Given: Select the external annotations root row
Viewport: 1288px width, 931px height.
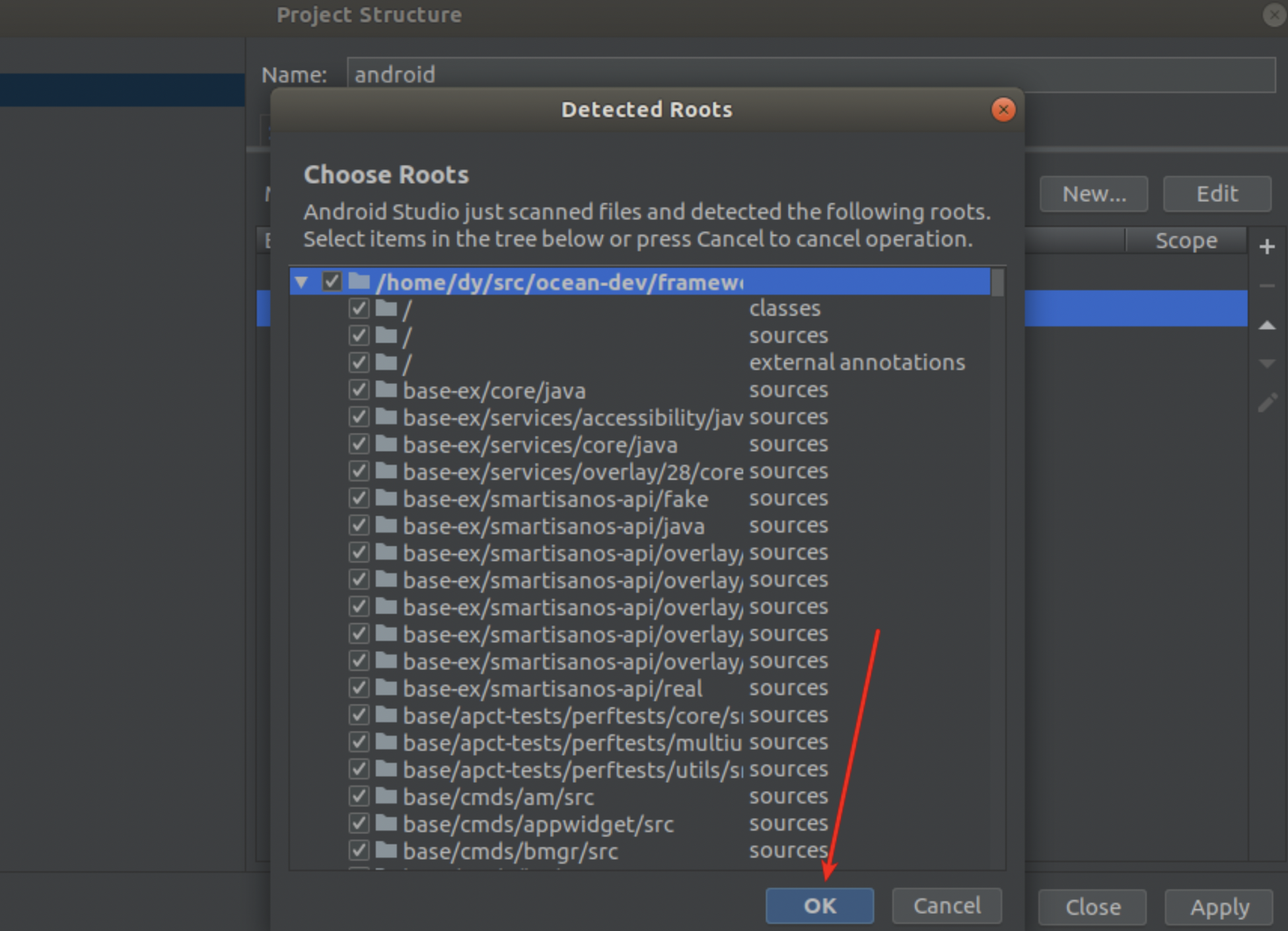Looking at the screenshot, I should click(856, 362).
